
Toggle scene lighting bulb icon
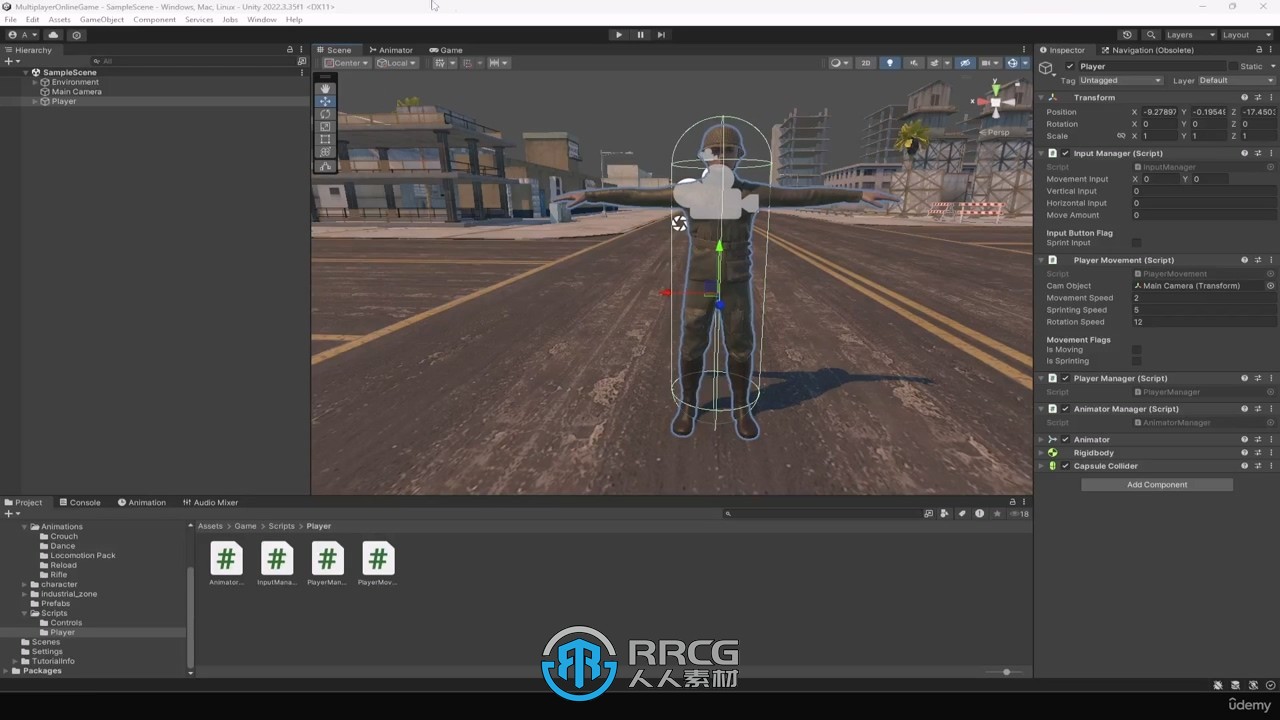pyautogui.click(x=890, y=63)
